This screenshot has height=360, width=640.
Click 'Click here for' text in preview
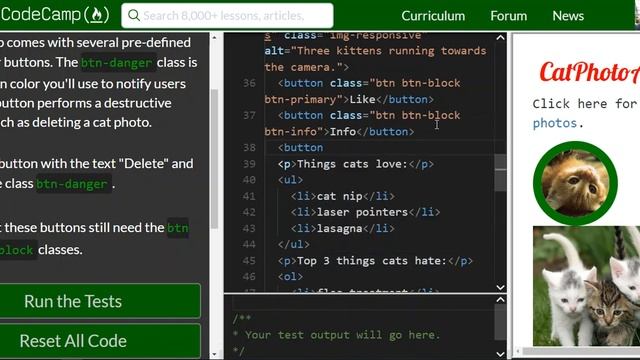(x=584, y=103)
